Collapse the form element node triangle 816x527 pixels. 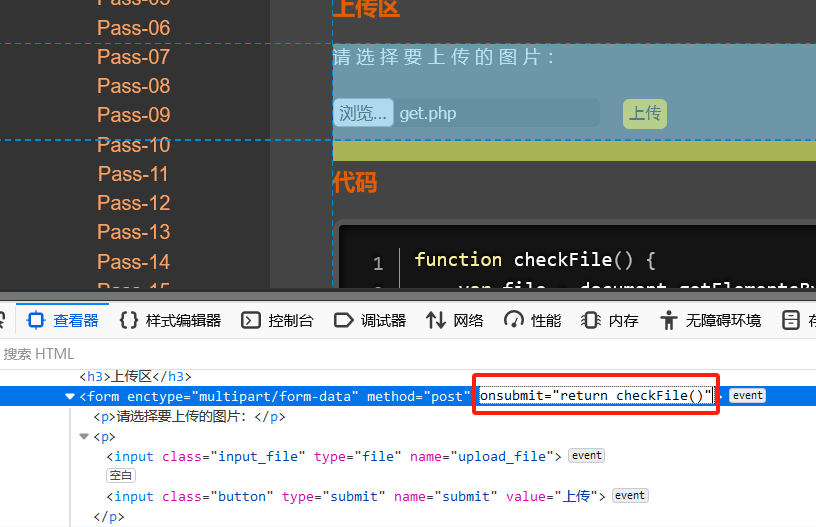[x=69, y=396]
